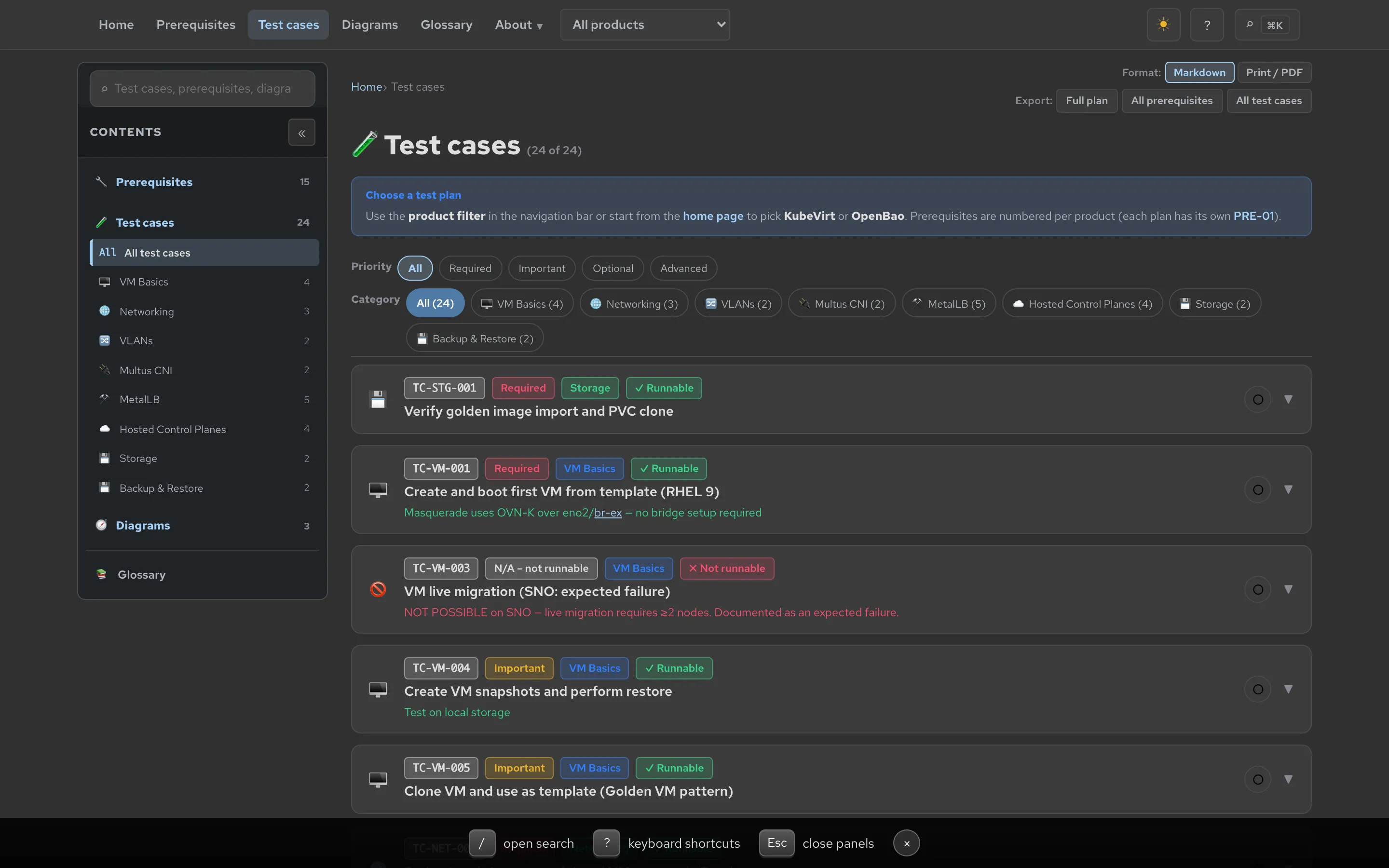This screenshot has width=1389, height=868.
Task: Click the VLANs shuffle icon in sidebar
Action: coord(105,340)
